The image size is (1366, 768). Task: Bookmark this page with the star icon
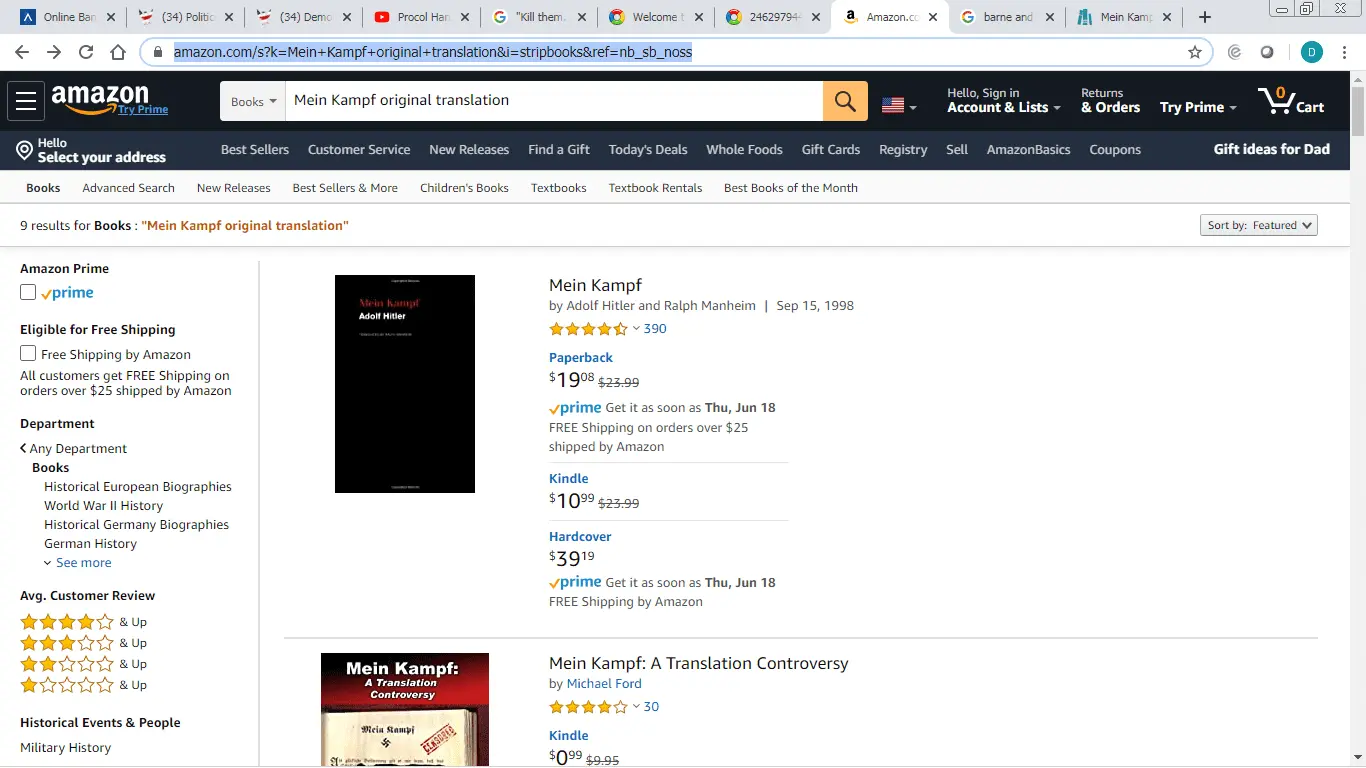1195,52
